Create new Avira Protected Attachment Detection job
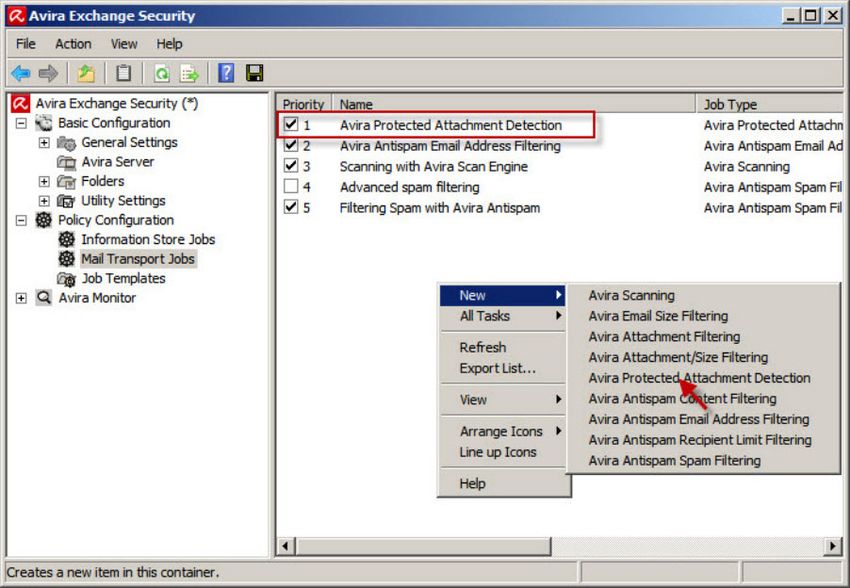 (x=703, y=378)
